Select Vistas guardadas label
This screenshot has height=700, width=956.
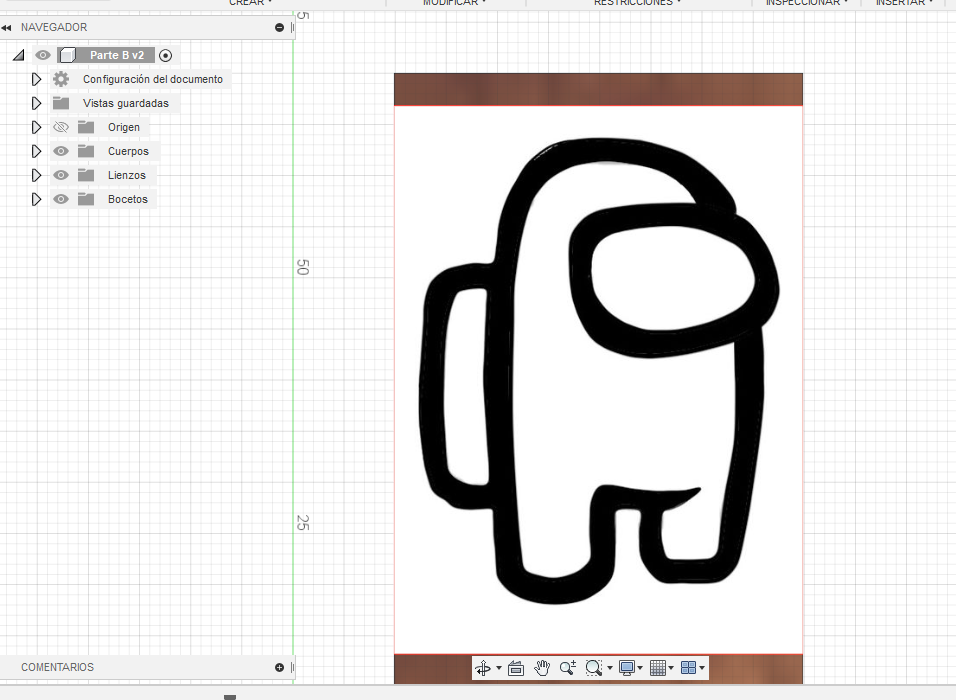(126, 103)
